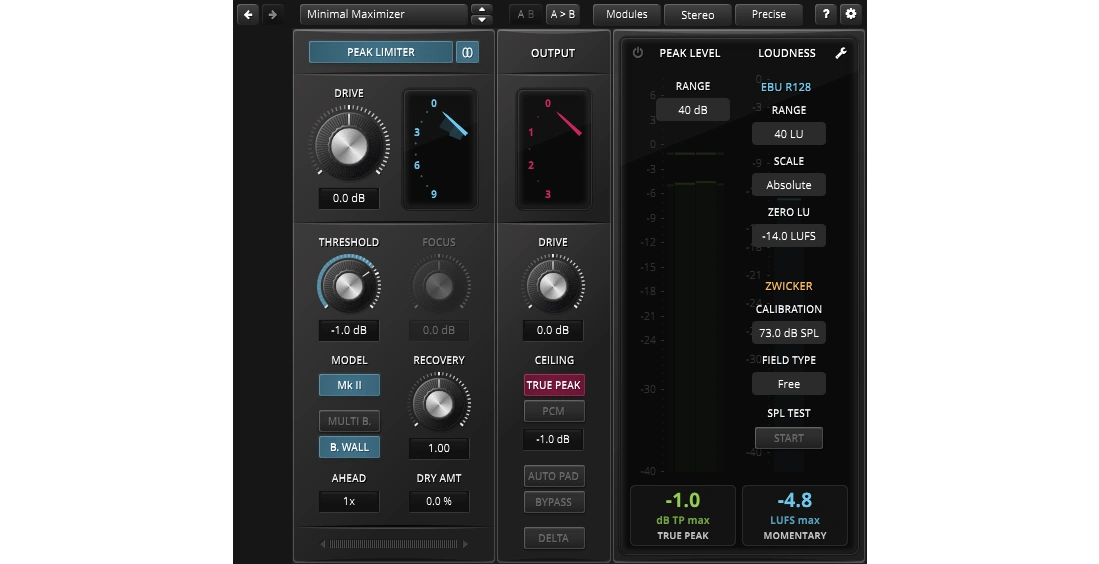The image size is (1099, 564).
Task: Edit the recovery 1.00 value field
Action: point(439,448)
